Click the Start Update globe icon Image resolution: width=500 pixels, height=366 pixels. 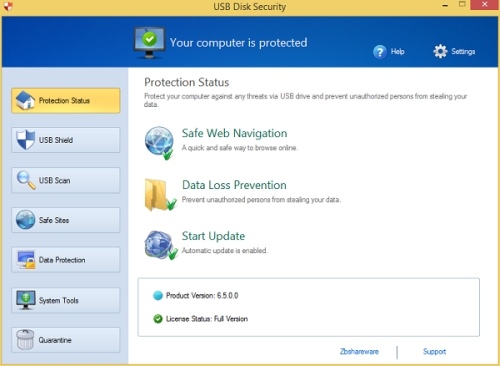click(161, 245)
